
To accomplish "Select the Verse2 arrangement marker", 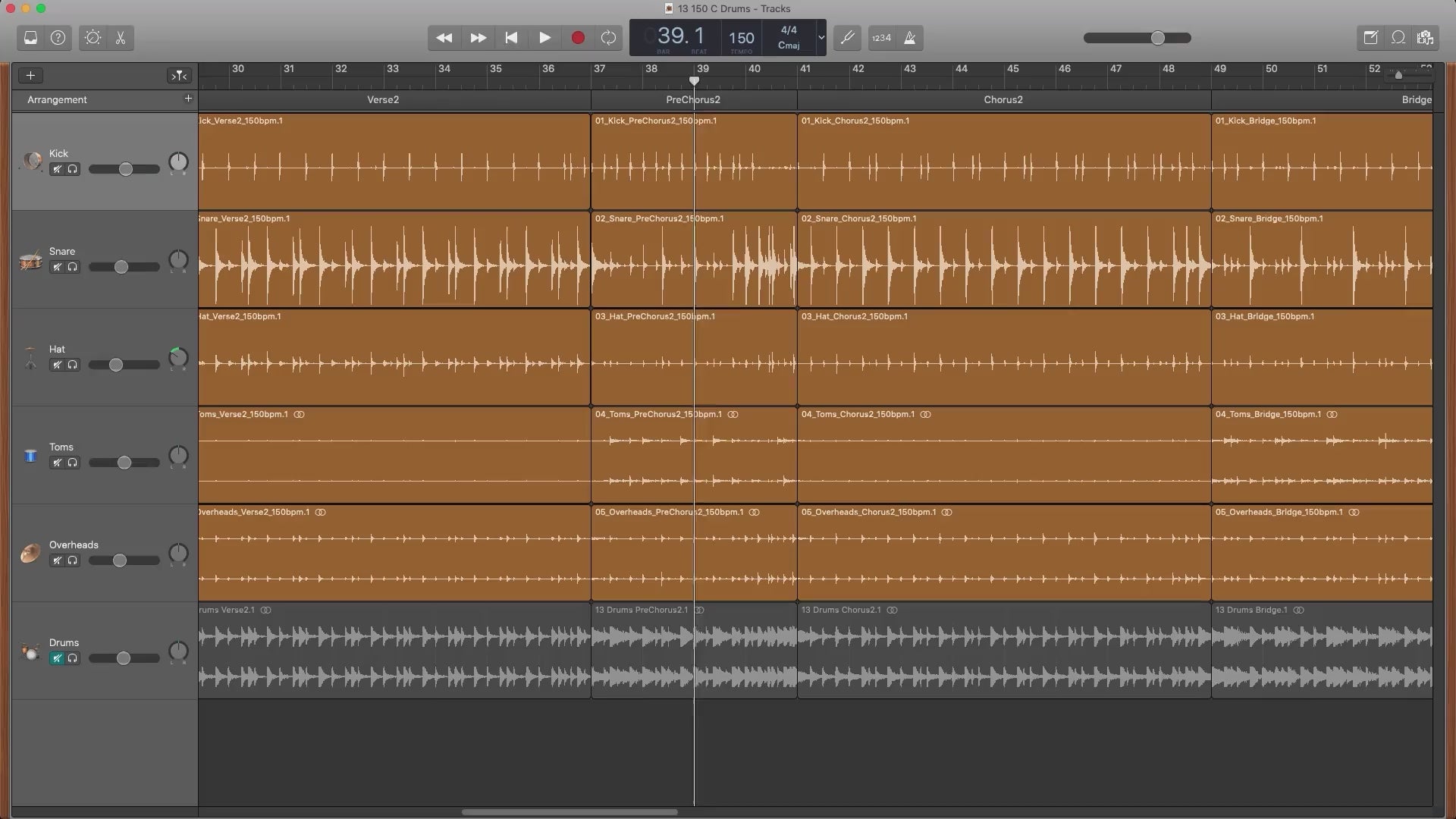I will click(x=383, y=99).
